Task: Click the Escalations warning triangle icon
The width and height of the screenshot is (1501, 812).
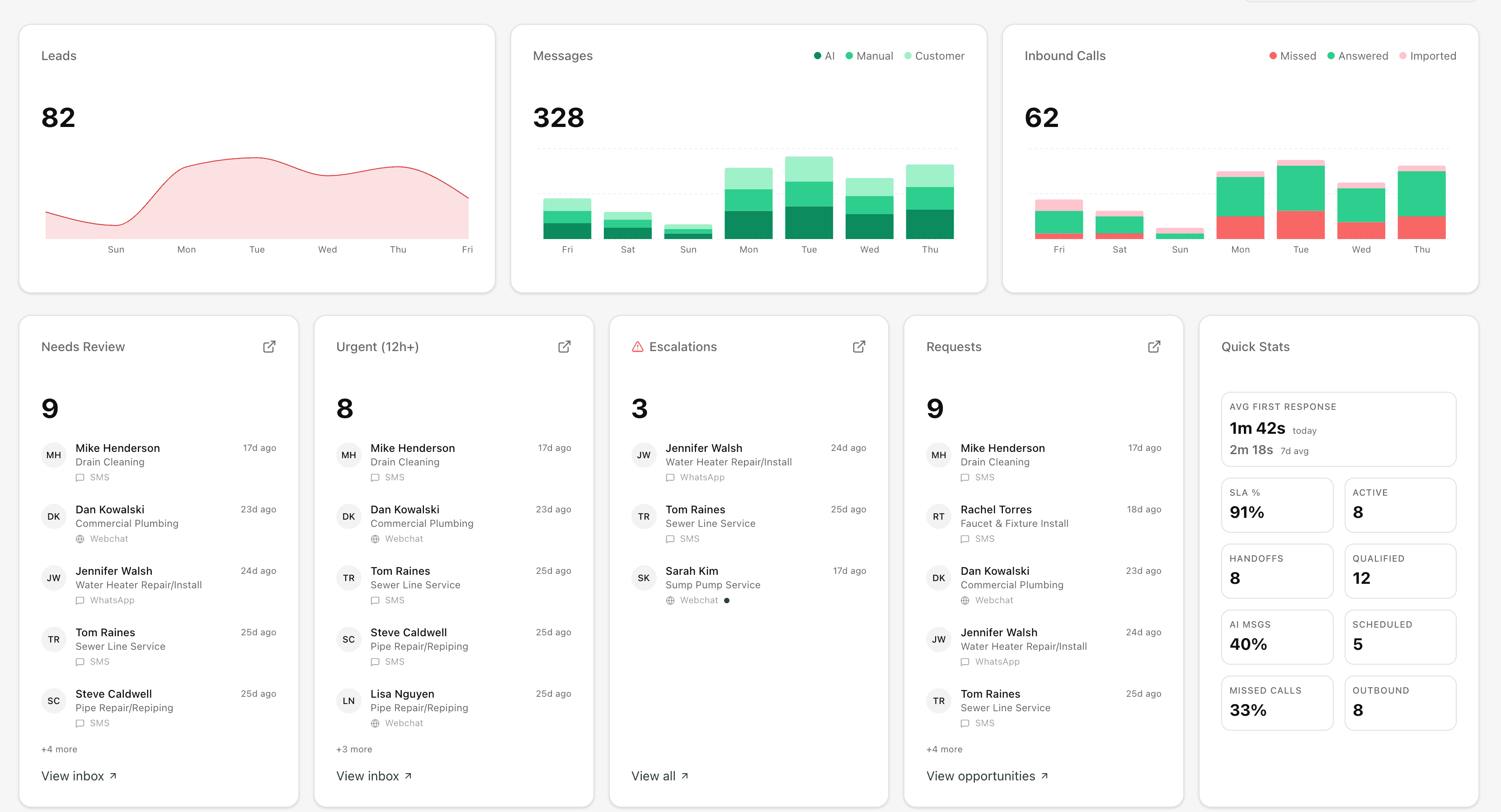Action: (x=637, y=347)
